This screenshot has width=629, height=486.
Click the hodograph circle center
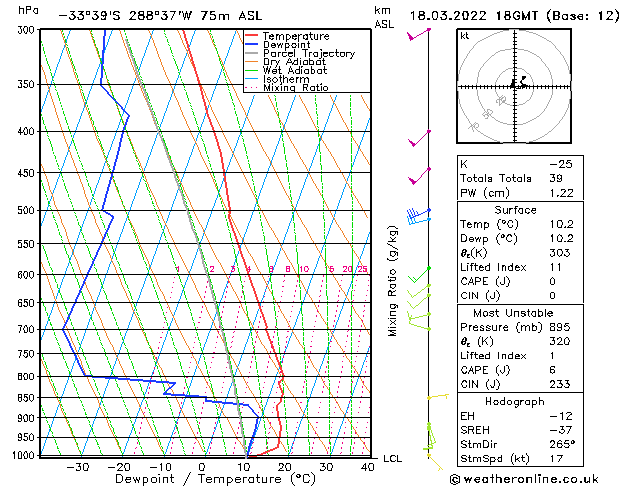click(513, 87)
